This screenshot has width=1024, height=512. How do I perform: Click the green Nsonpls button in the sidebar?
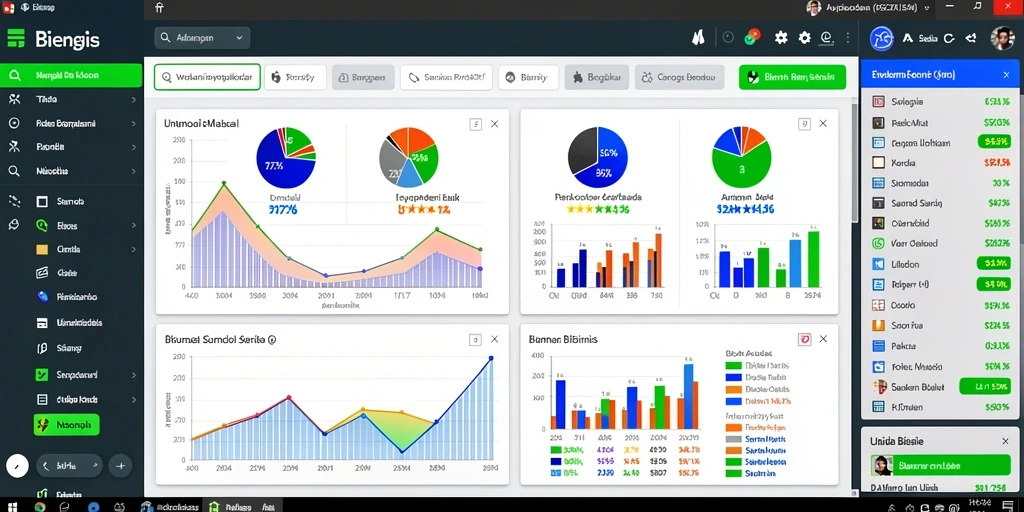click(x=67, y=424)
